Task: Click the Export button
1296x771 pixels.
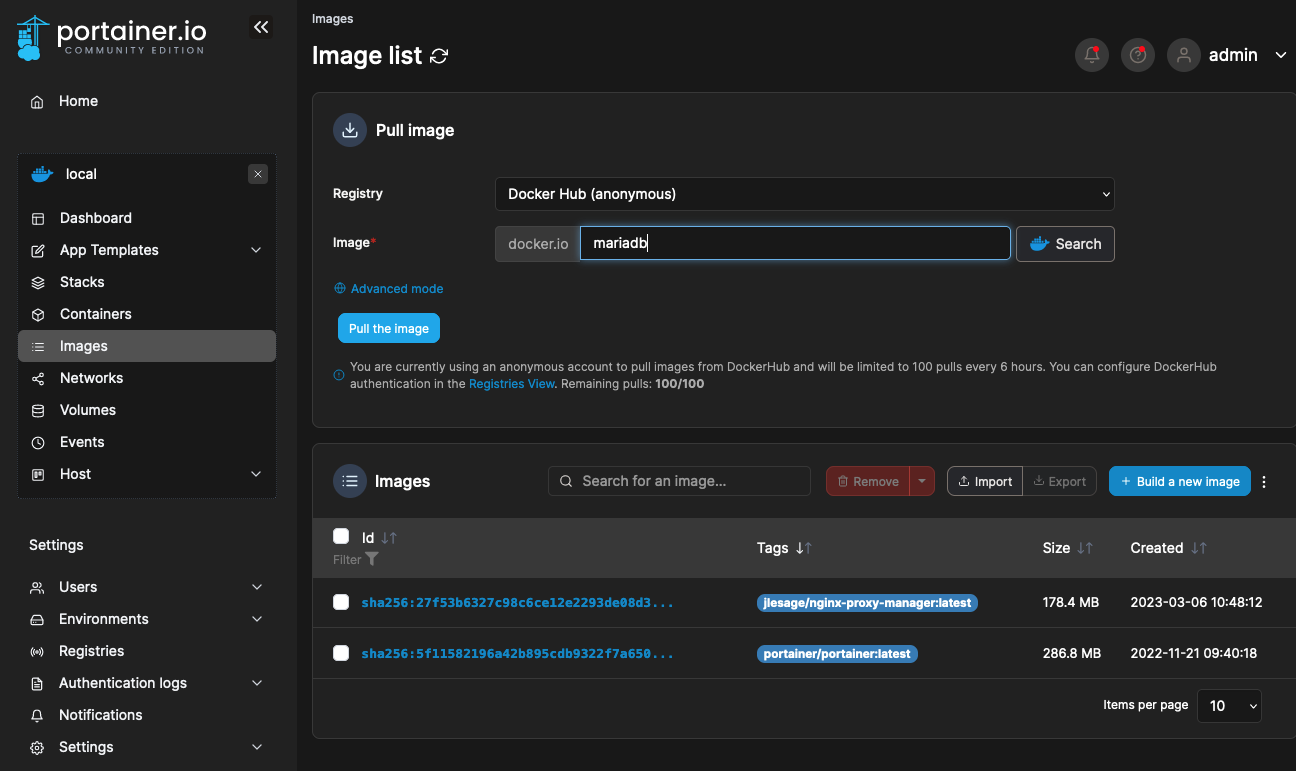Action: pyautogui.click(x=1060, y=481)
